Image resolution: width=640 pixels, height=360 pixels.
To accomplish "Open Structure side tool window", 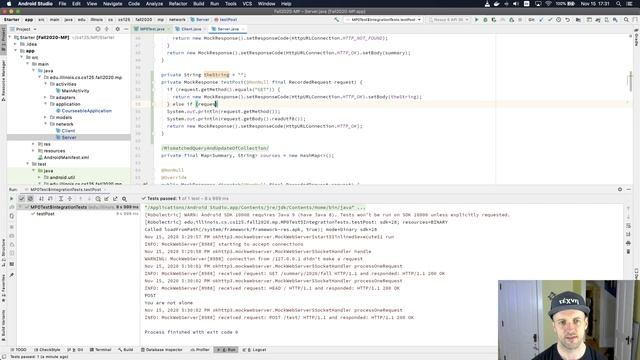I will pos(4,252).
